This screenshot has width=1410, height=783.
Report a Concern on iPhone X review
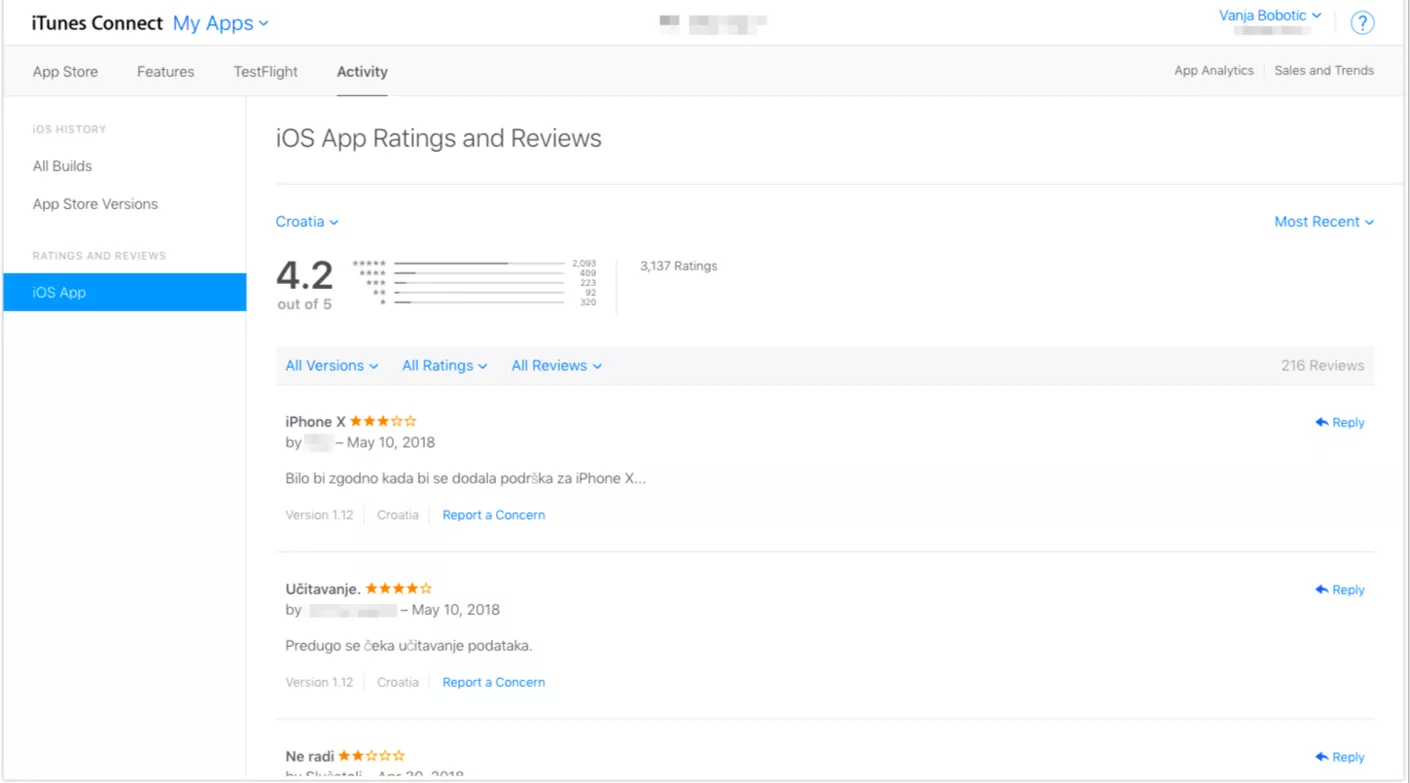click(494, 515)
